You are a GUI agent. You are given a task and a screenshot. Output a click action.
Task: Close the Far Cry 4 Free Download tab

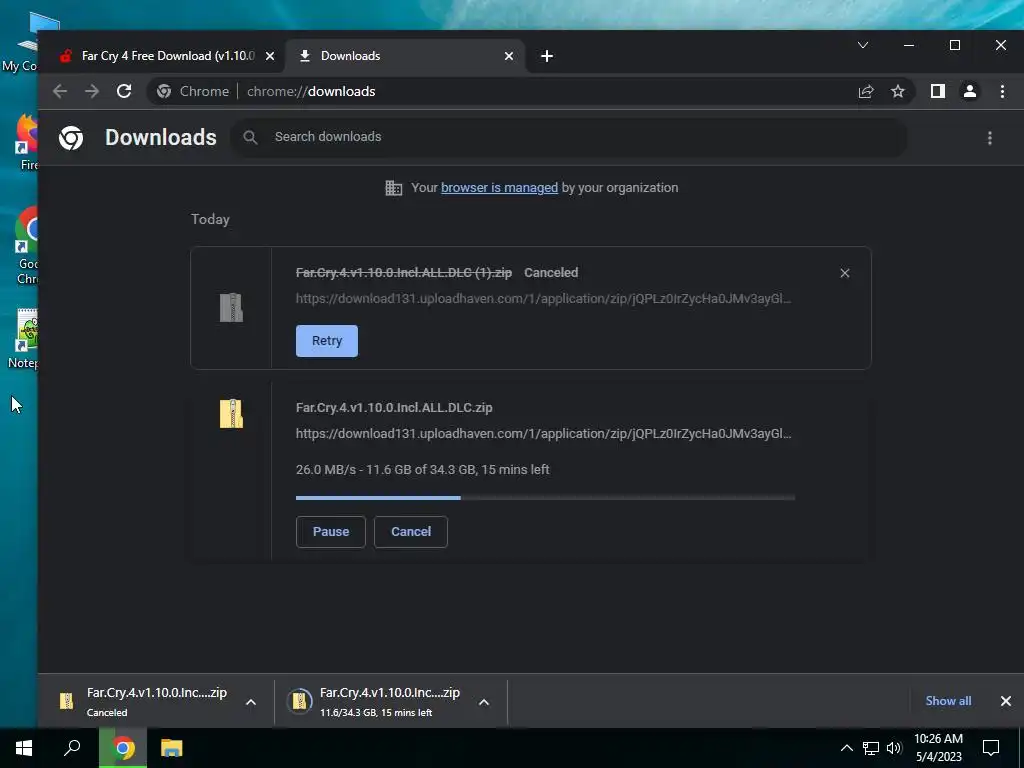pos(270,56)
